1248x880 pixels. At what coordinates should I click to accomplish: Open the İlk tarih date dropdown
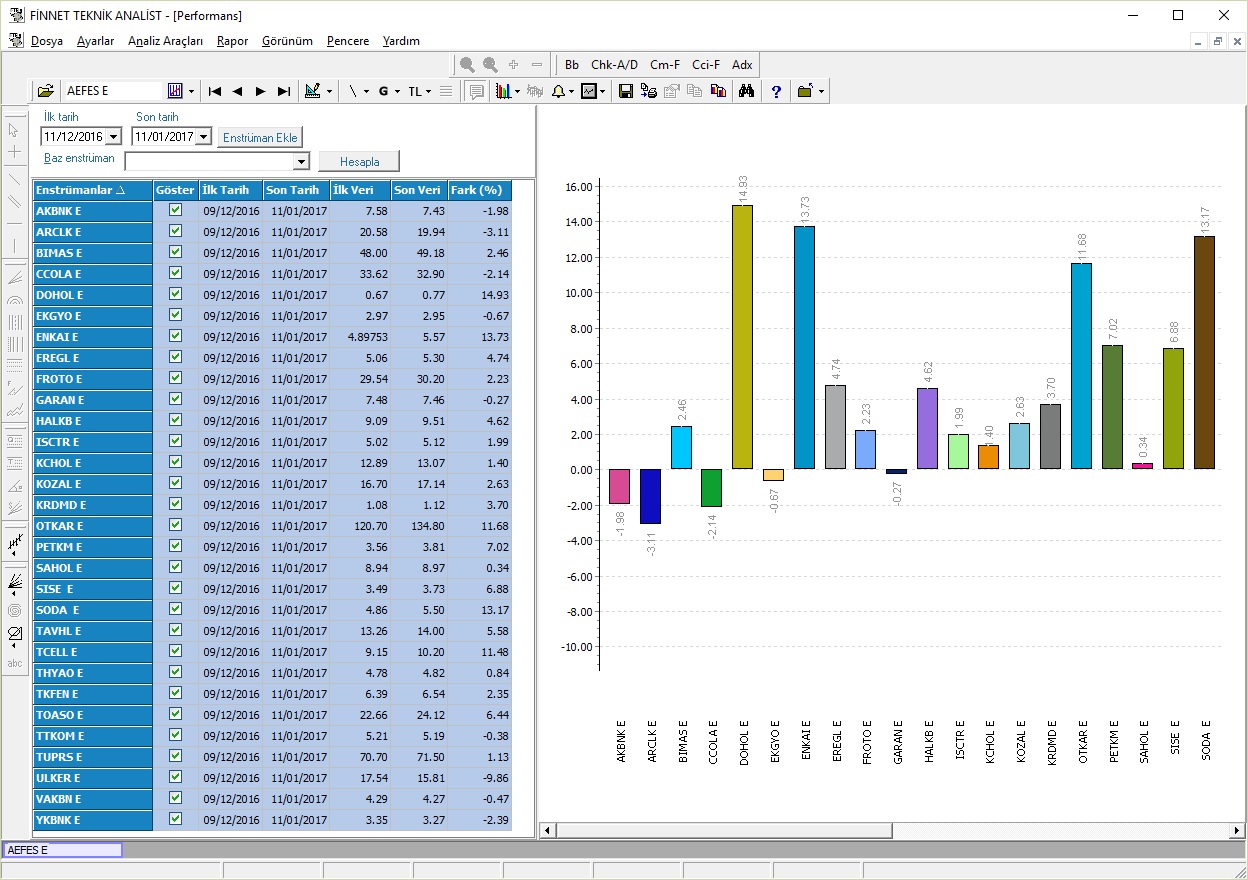tap(112, 137)
